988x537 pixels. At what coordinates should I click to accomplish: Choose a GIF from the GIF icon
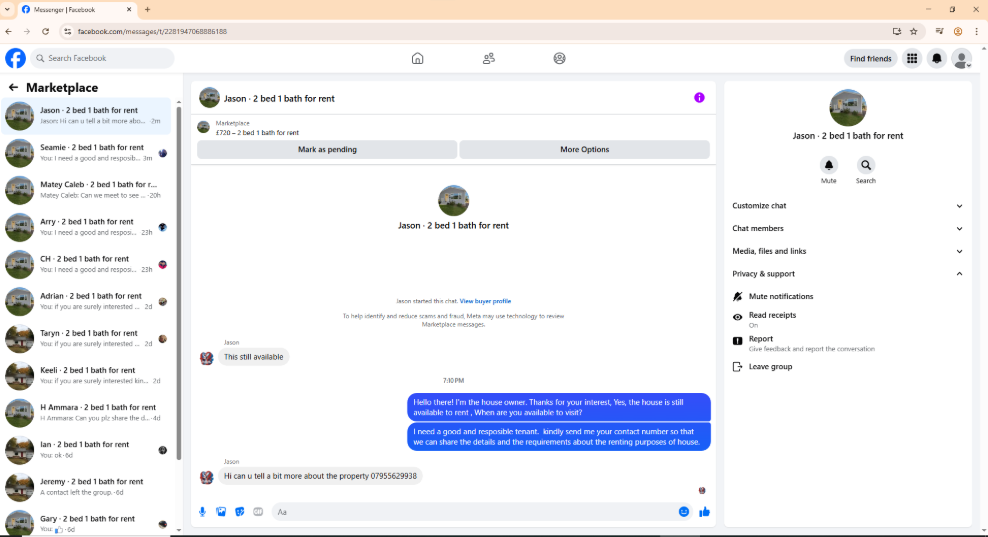[x=258, y=512]
